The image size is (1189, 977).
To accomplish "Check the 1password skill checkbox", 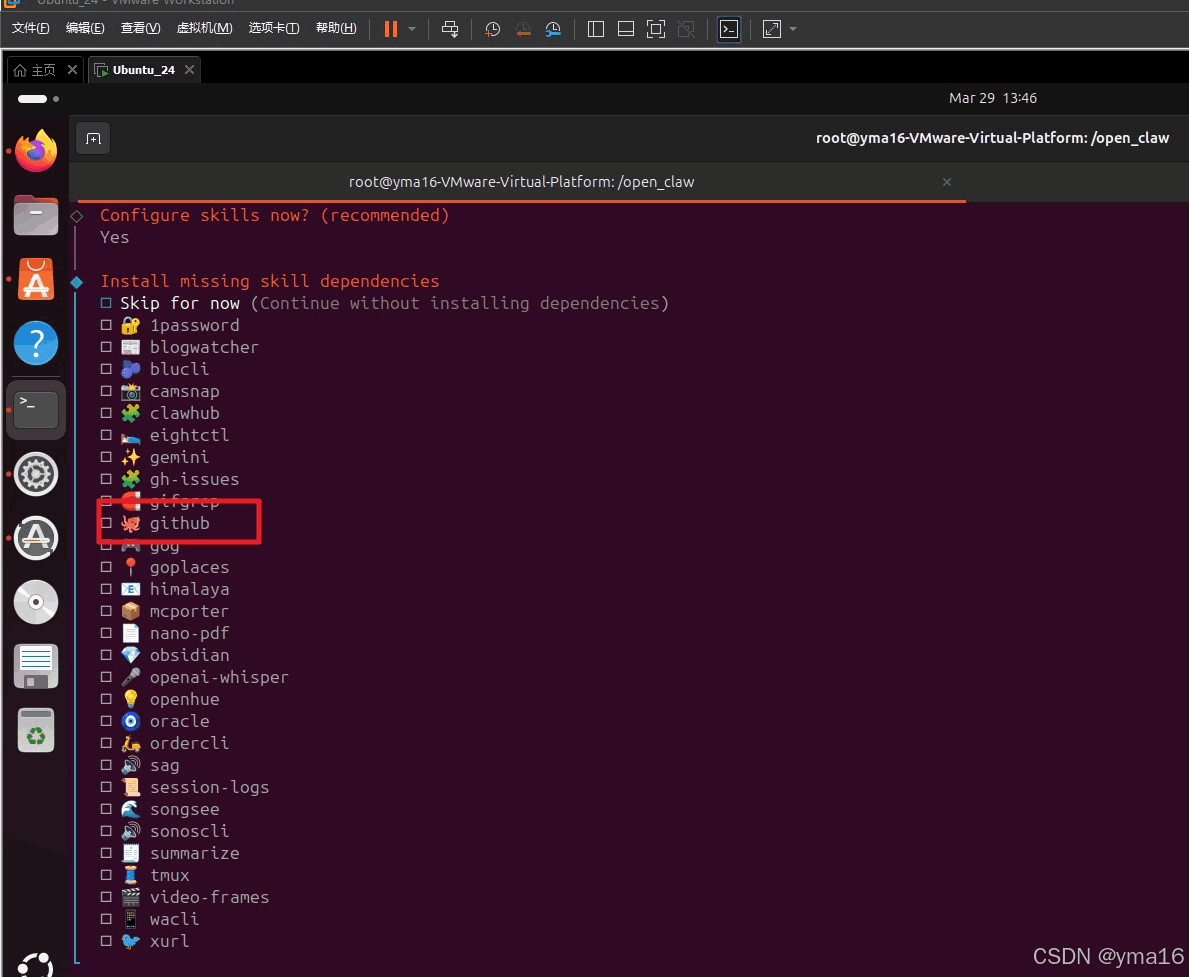I will 105,325.
